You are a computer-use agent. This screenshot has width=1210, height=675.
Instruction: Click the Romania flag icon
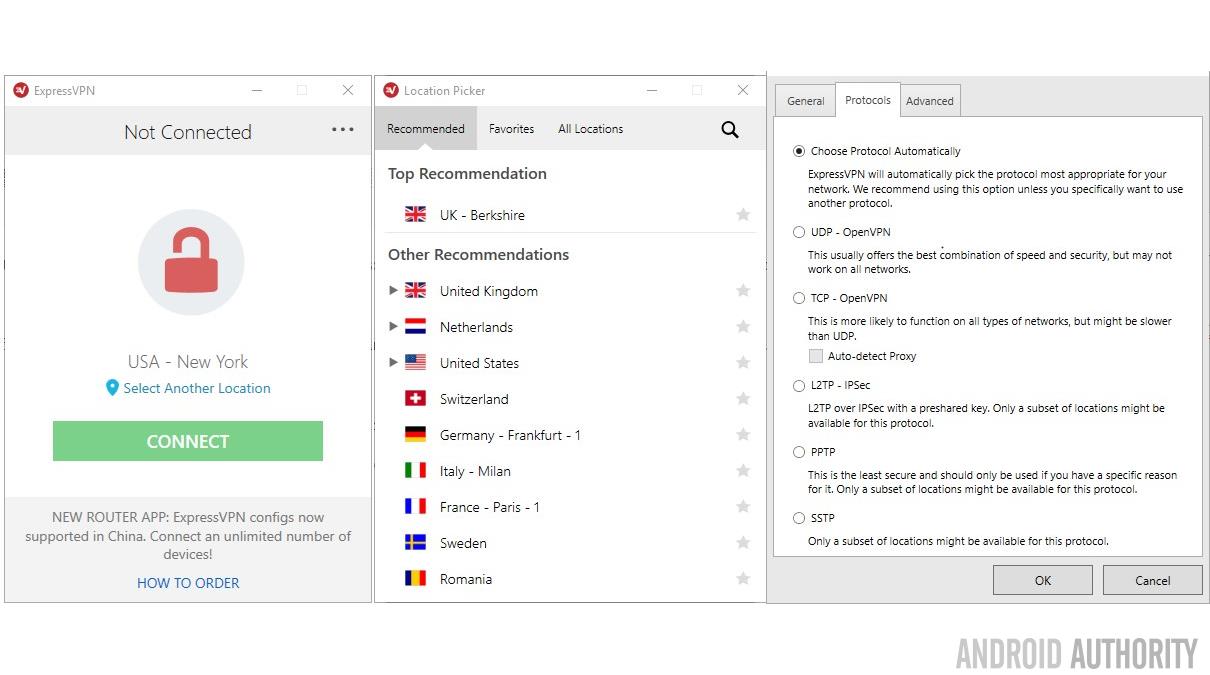[x=415, y=578]
